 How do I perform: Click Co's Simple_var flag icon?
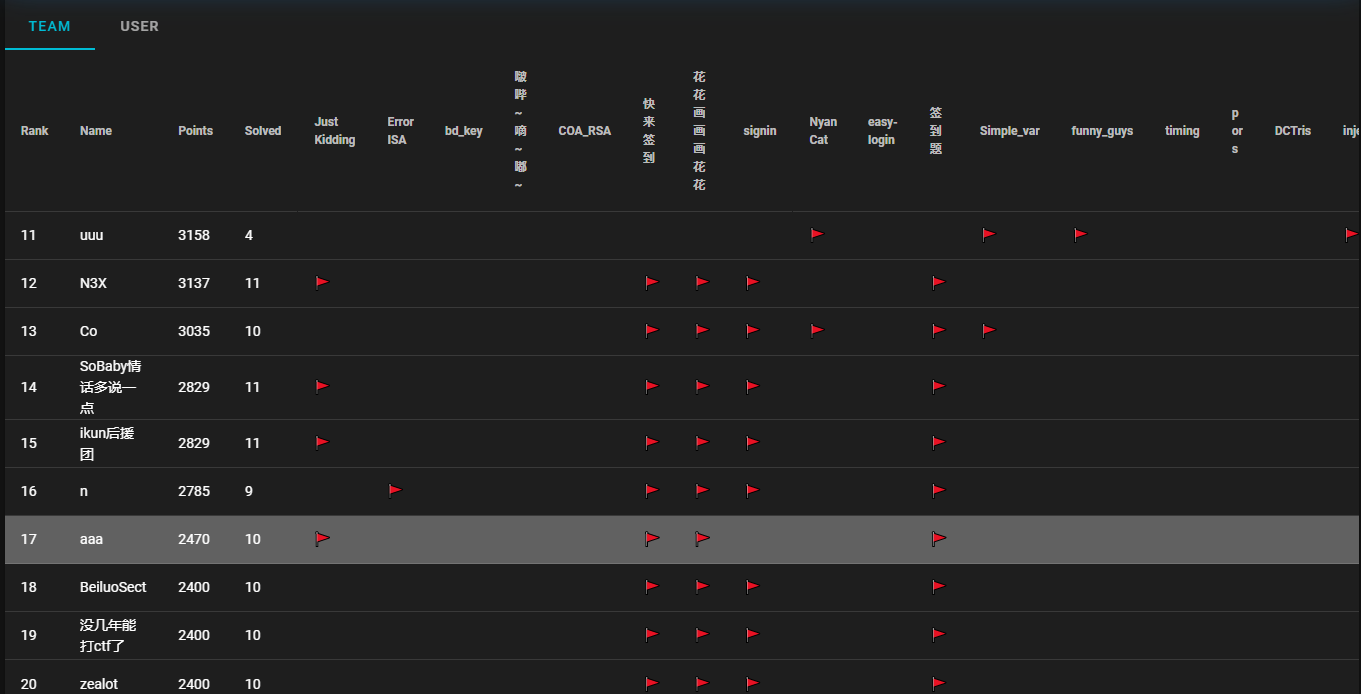988,330
